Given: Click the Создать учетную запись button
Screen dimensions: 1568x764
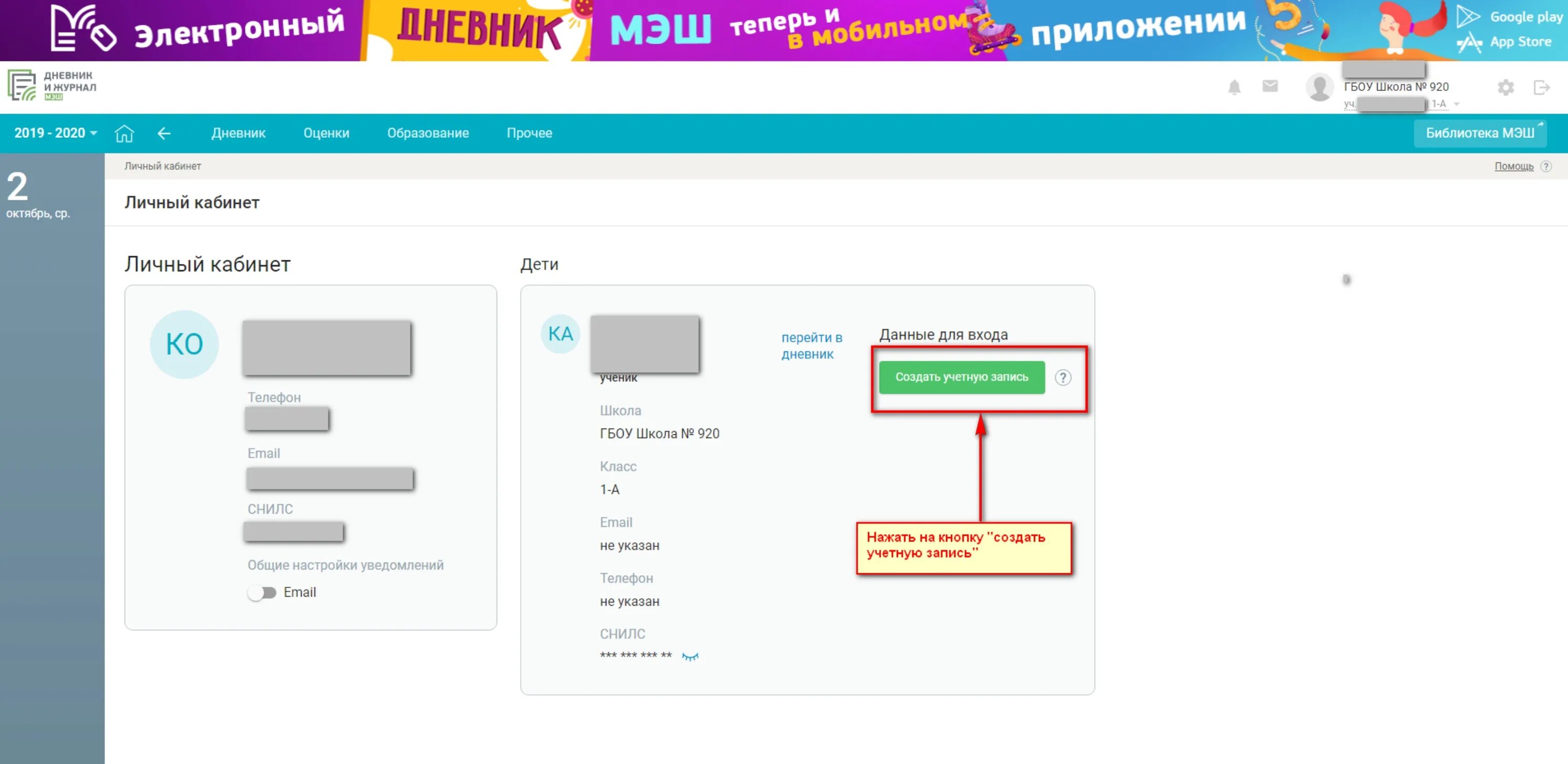Looking at the screenshot, I should coord(962,377).
